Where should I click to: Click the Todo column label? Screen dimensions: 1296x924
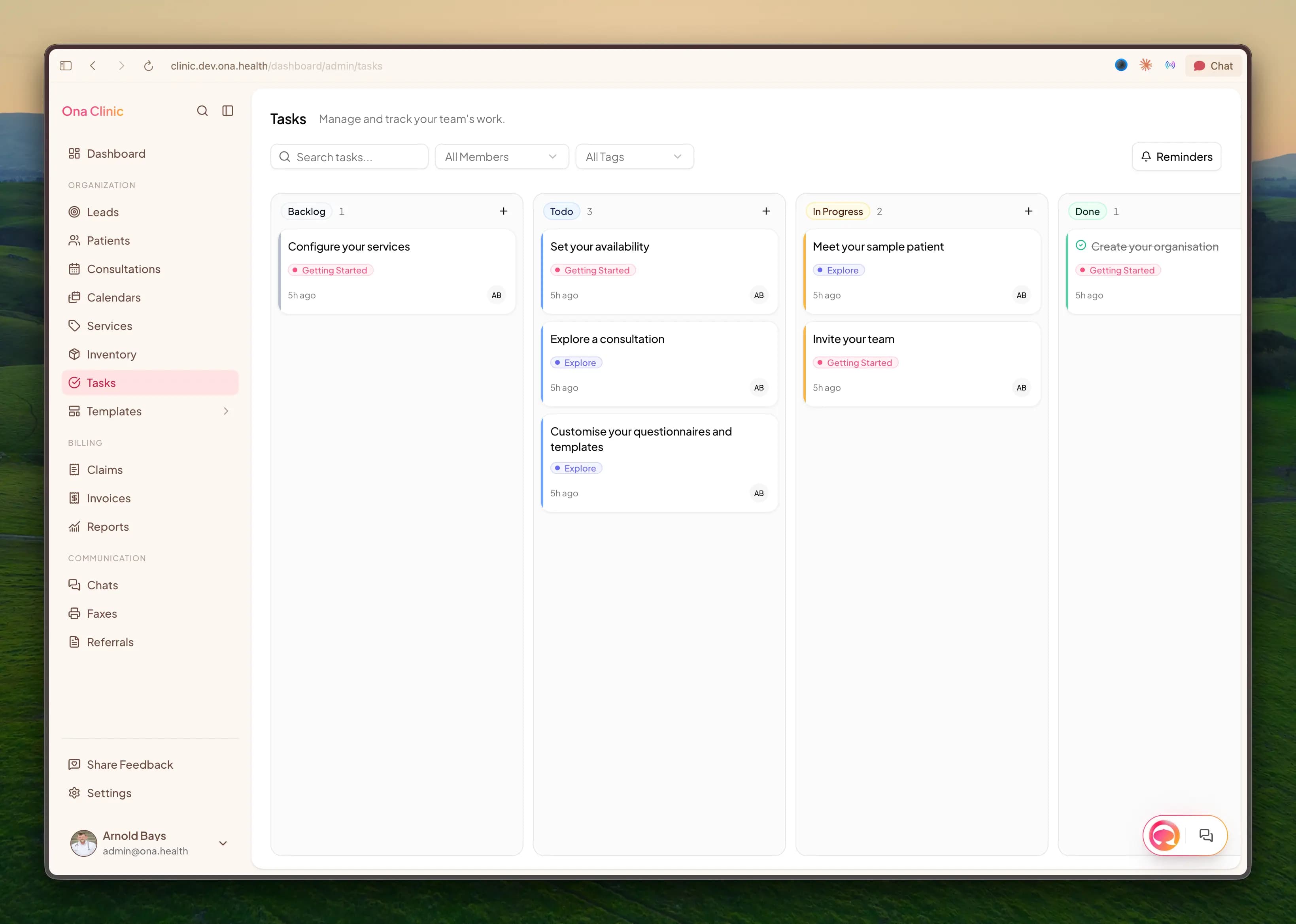click(x=561, y=212)
